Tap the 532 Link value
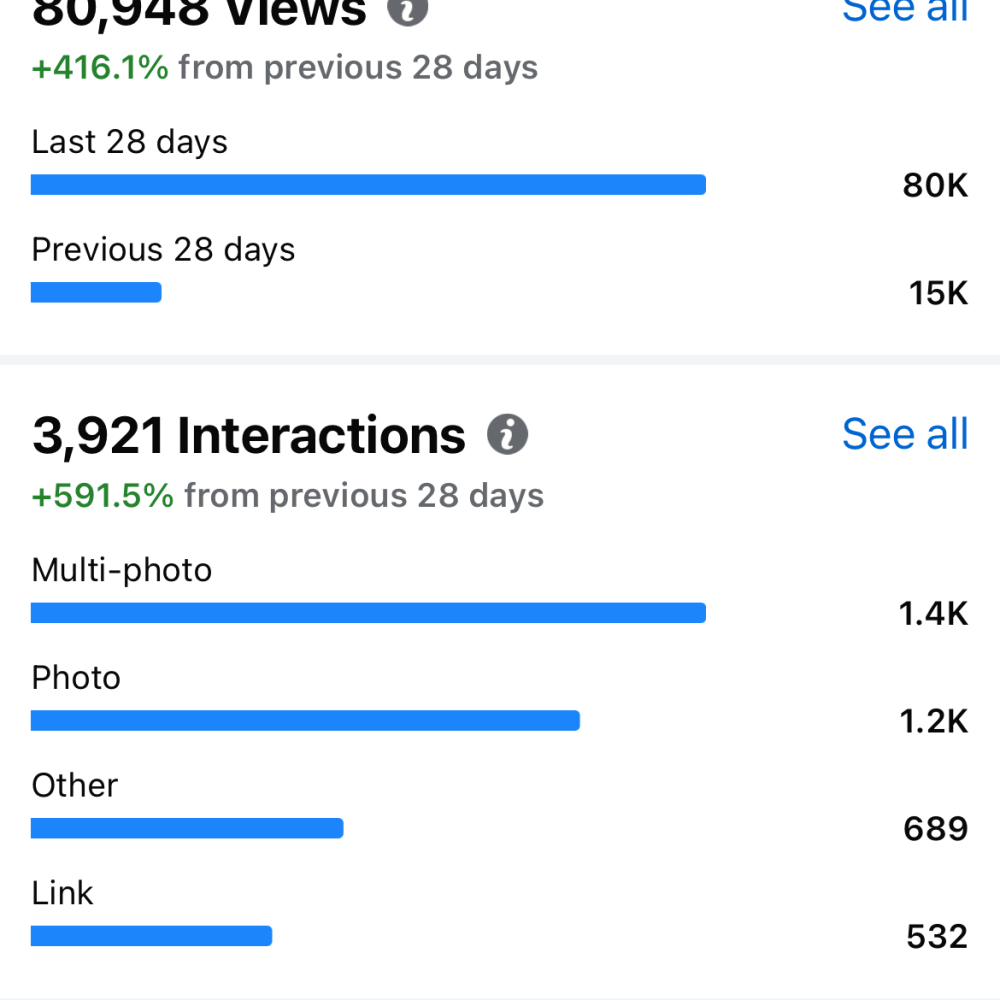1000x1000 pixels. pos(937,937)
